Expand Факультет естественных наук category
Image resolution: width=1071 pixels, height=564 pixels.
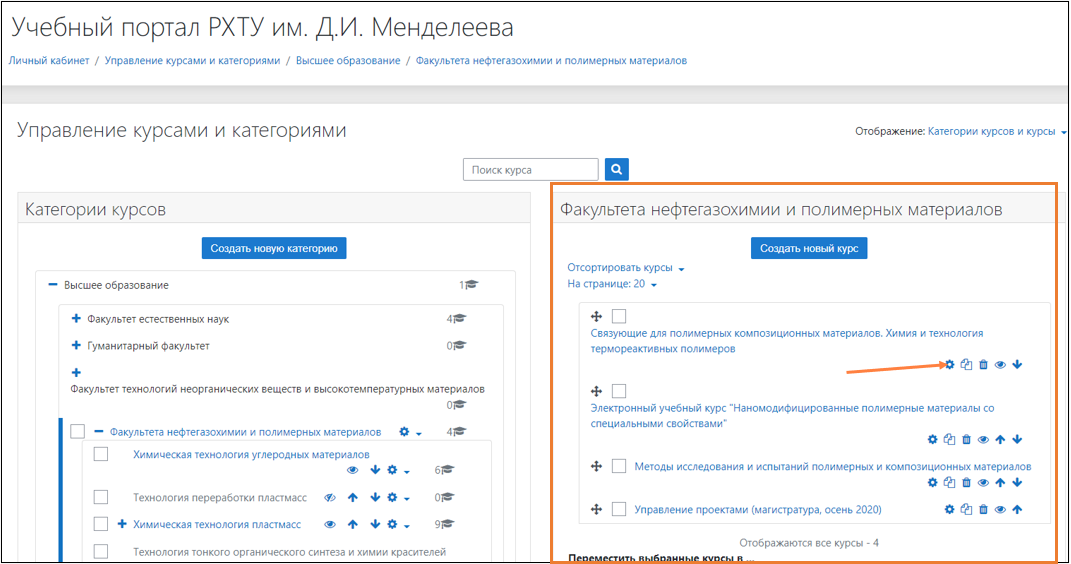pyautogui.click(x=76, y=319)
